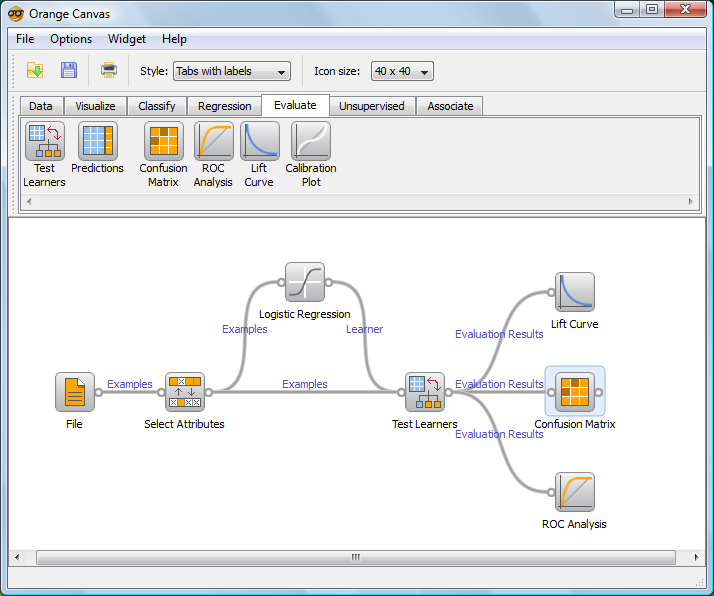Switch to the Evaluate tab
Image resolution: width=714 pixels, height=596 pixels.
[295, 105]
